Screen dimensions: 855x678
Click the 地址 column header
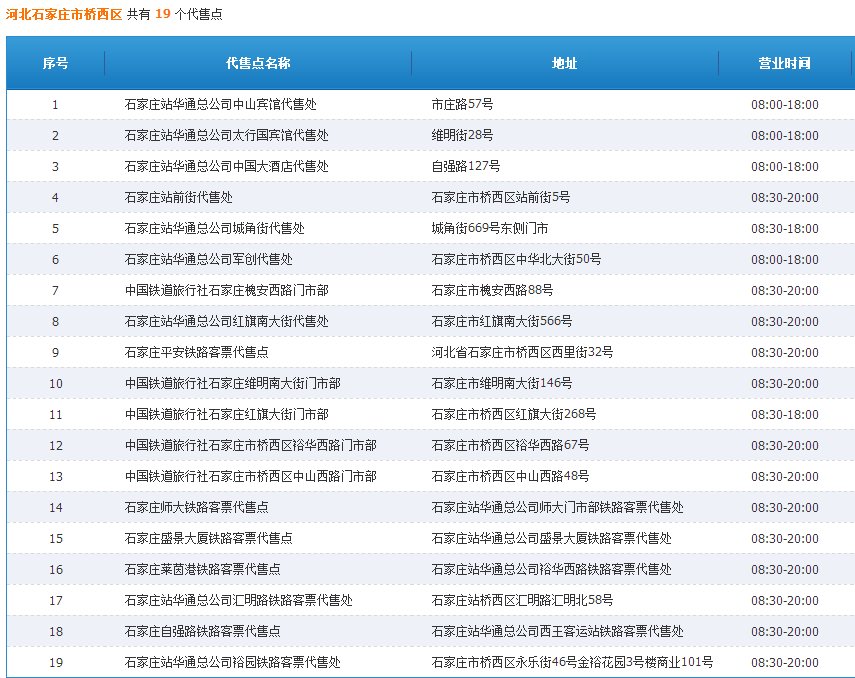[563, 62]
